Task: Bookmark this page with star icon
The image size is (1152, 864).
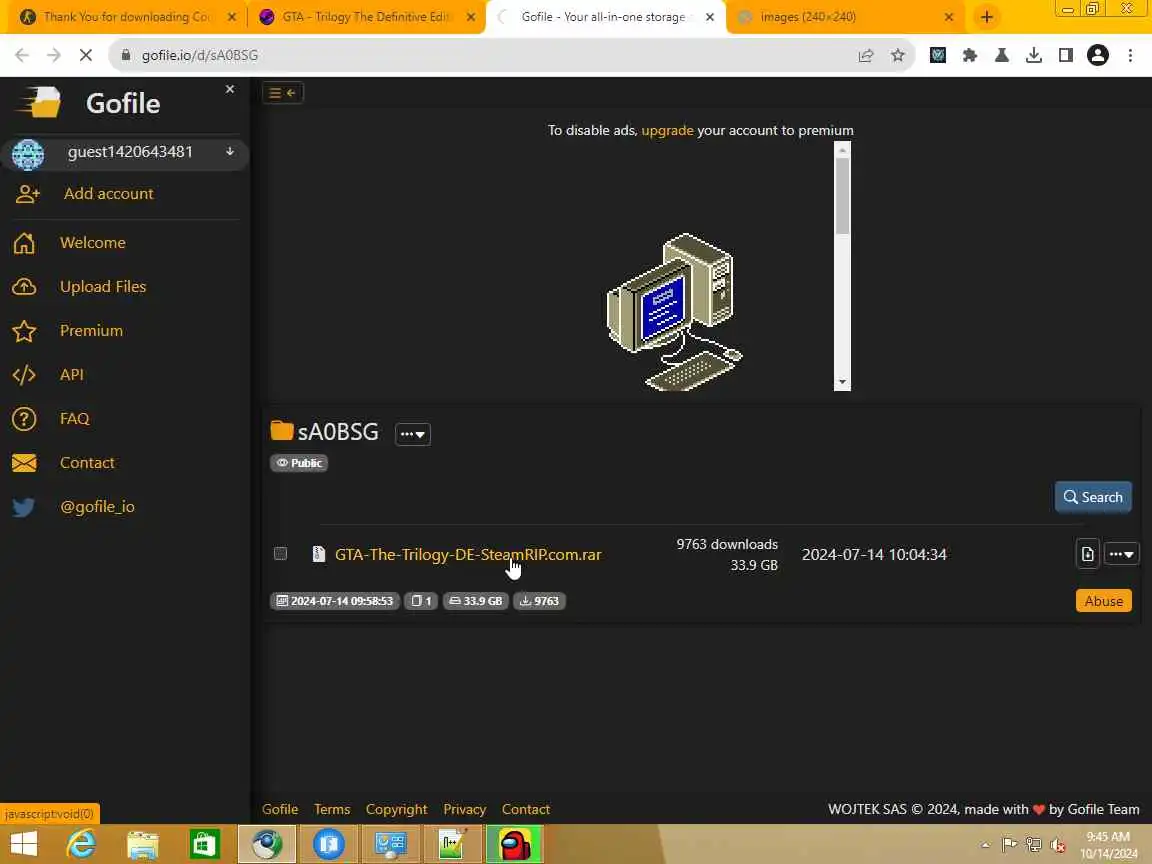Action: pyautogui.click(x=897, y=55)
